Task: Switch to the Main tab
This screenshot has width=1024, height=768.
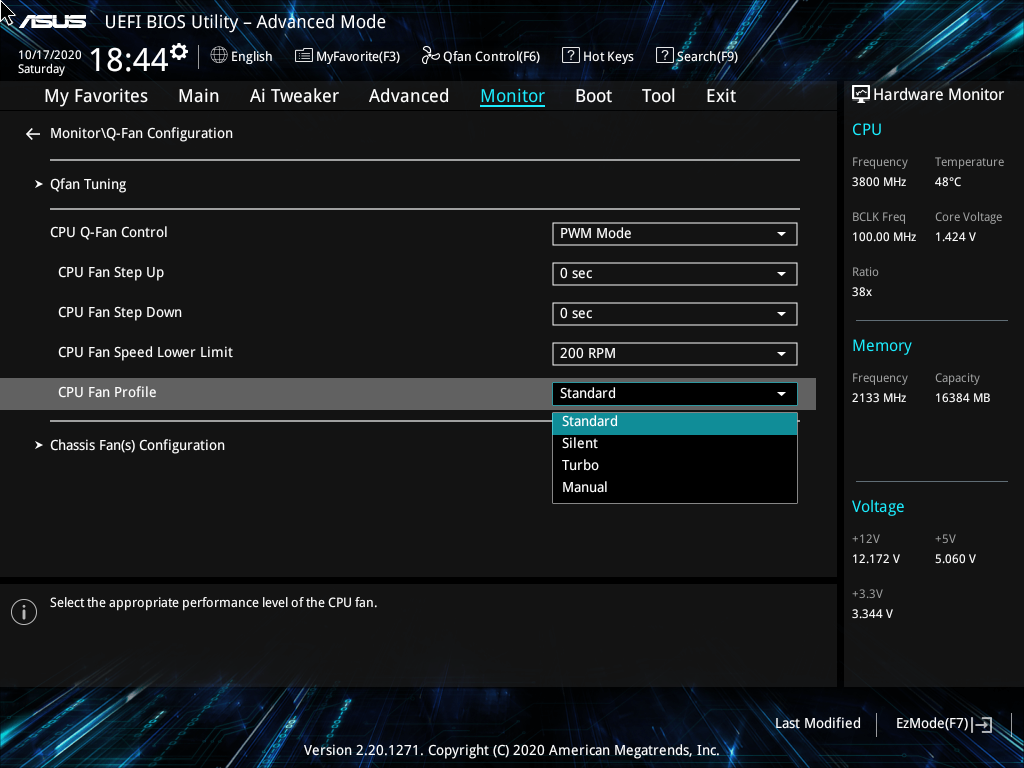Action: click(199, 96)
